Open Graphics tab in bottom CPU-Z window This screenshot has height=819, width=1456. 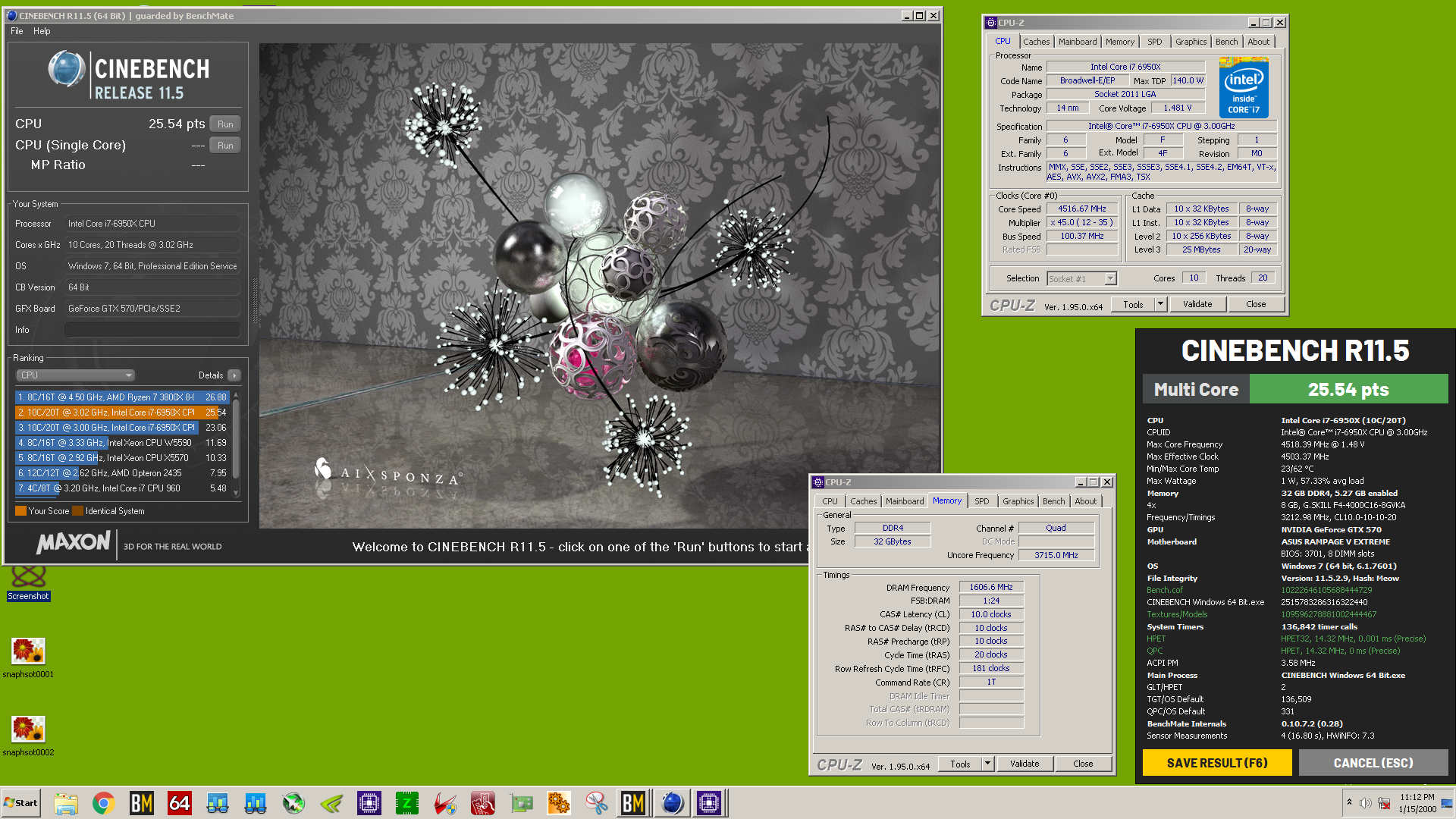pyautogui.click(x=1018, y=501)
